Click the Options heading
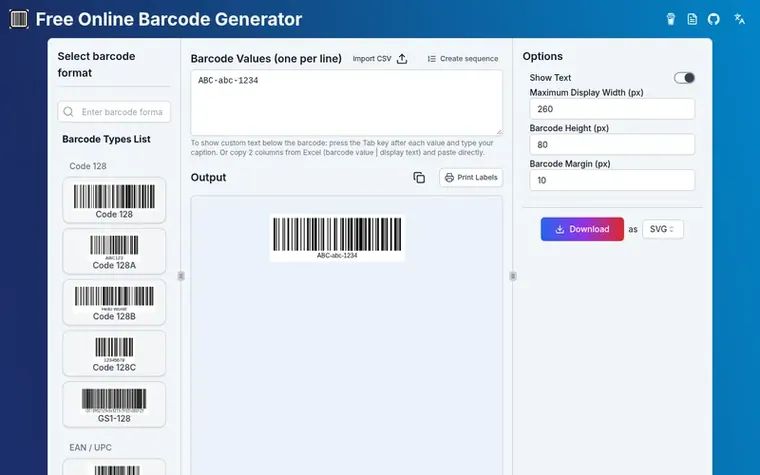 point(542,56)
